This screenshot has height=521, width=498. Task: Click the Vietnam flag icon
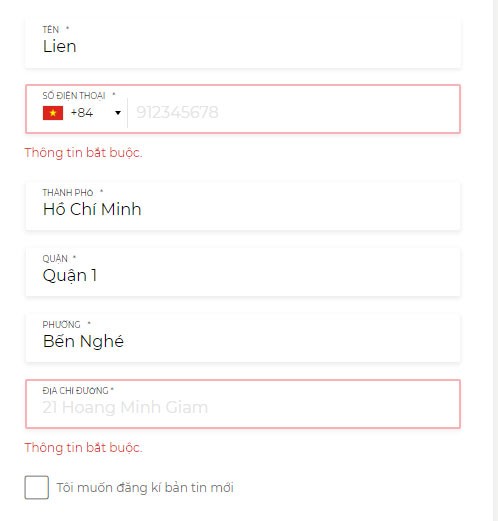[x=53, y=113]
